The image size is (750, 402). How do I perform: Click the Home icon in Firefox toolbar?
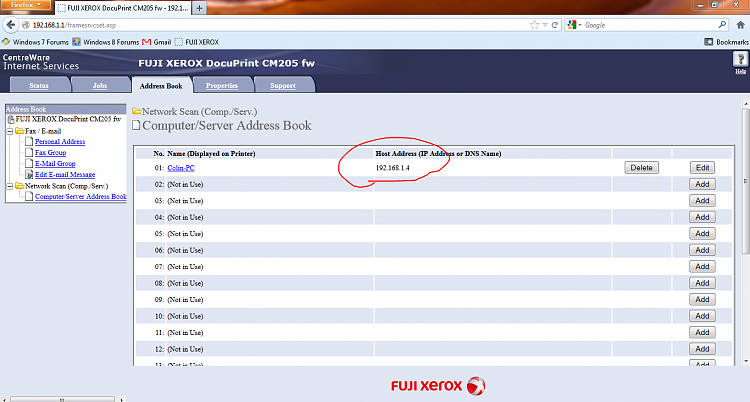(x=741, y=25)
